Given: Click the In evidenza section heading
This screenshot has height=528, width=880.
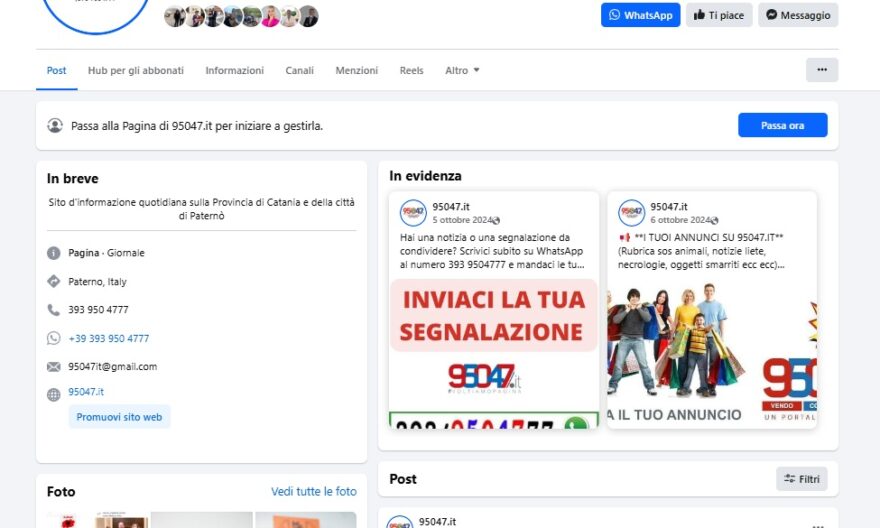Looking at the screenshot, I should tap(425, 176).
